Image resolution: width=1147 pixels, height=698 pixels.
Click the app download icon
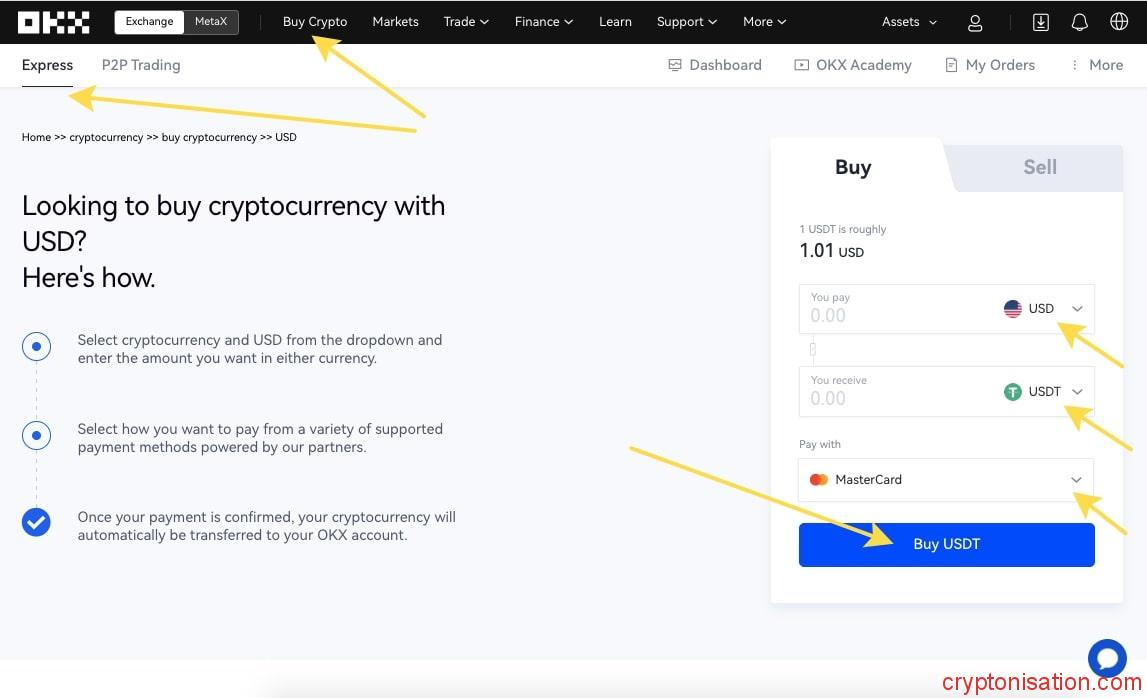pos(1040,21)
